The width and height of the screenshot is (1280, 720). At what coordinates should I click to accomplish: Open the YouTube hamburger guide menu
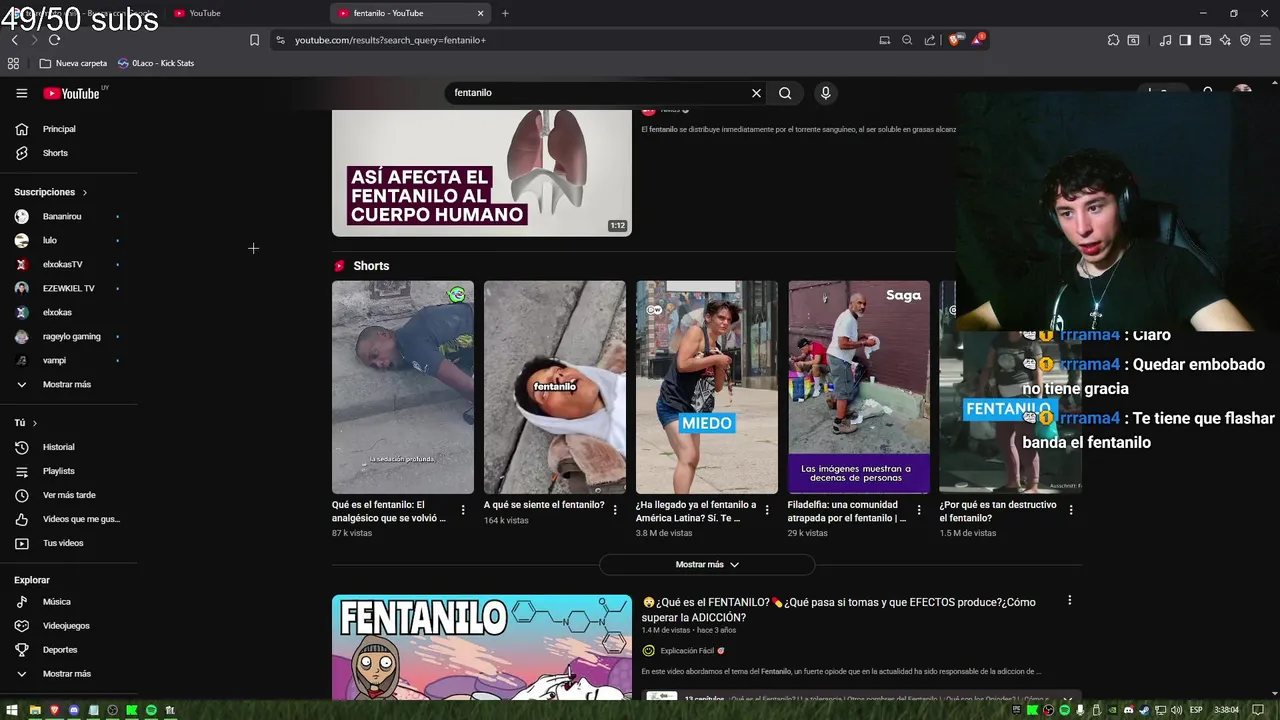22,93
